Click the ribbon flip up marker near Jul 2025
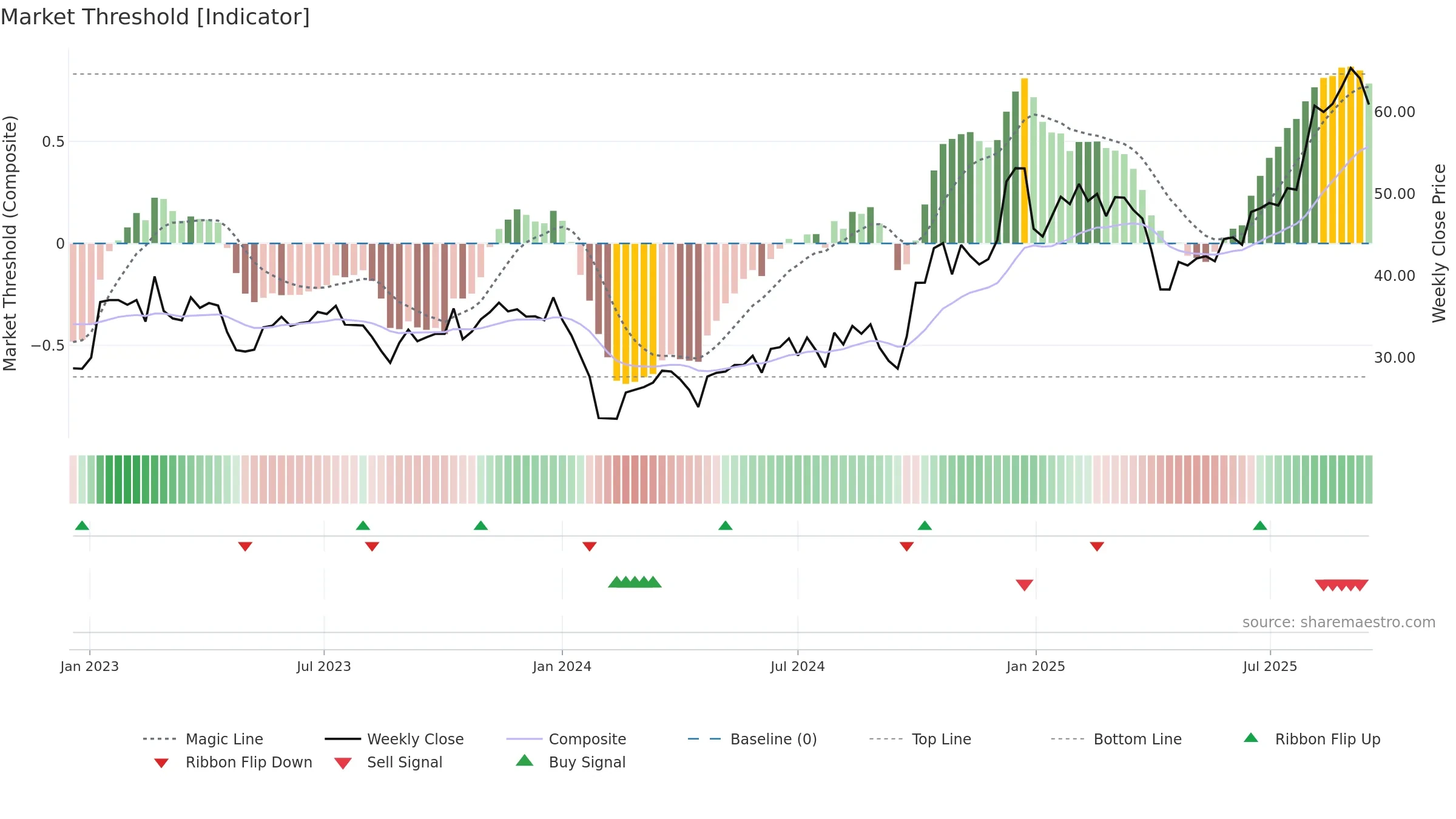This screenshot has height=819, width=1456. pyautogui.click(x=1260, y=525)
